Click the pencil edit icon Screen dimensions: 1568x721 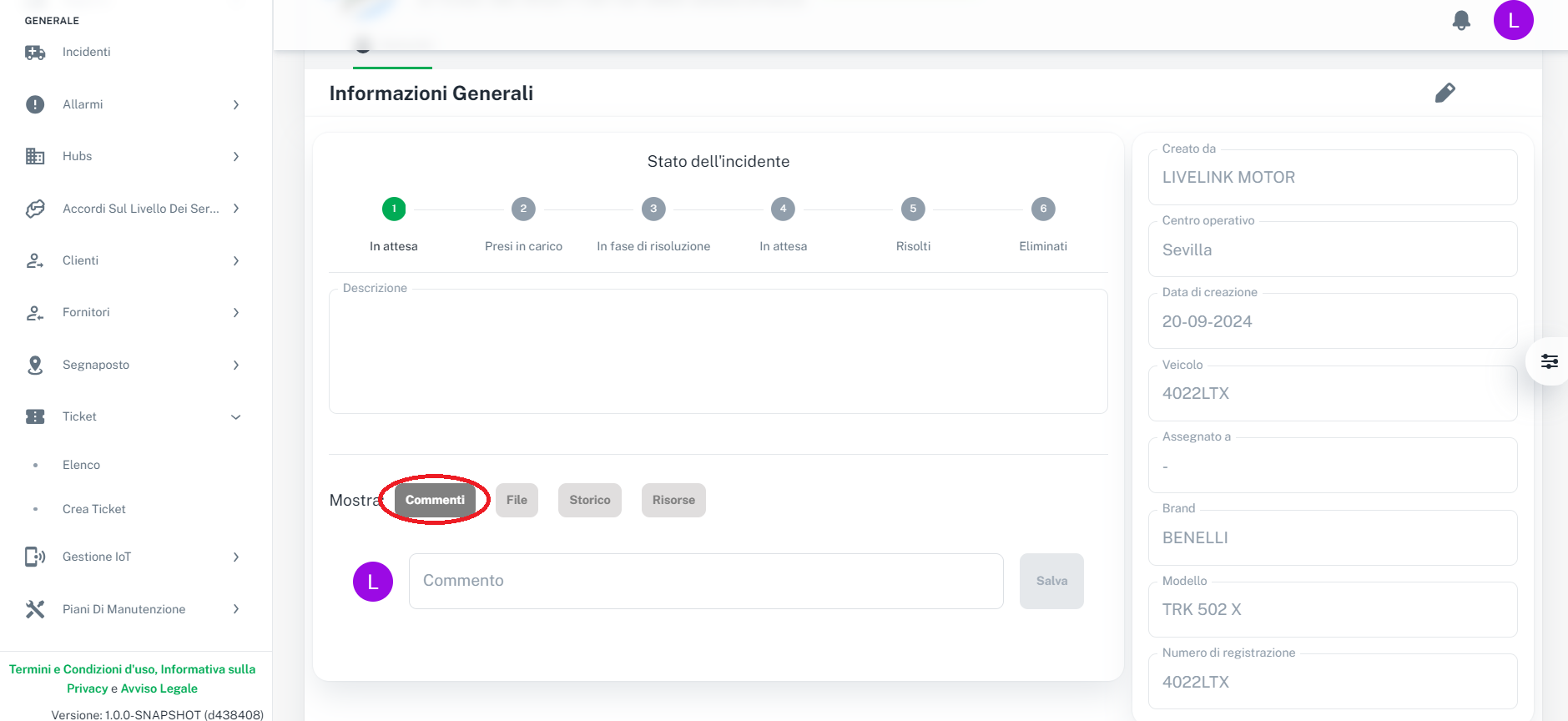point(1444,93)
